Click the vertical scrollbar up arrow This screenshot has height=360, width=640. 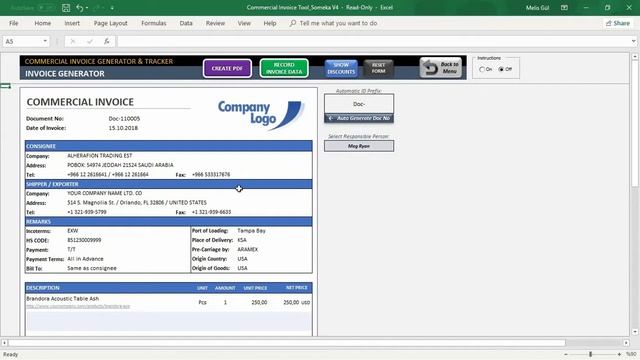635,57
